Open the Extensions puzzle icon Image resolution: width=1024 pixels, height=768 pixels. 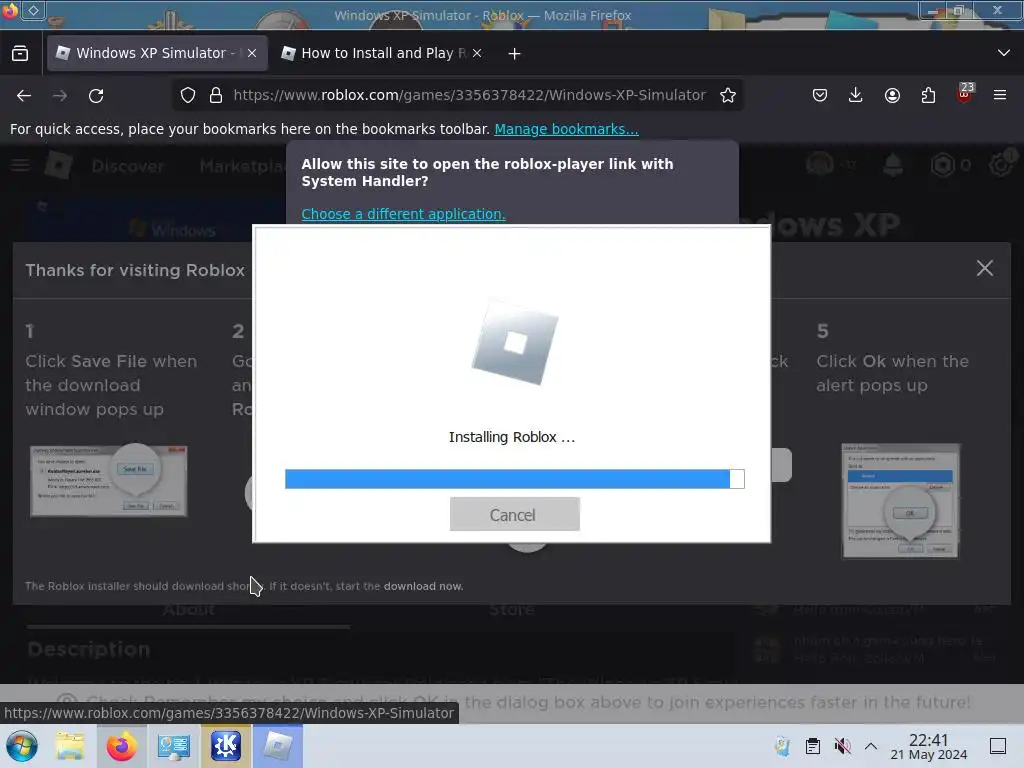[928, 95]
